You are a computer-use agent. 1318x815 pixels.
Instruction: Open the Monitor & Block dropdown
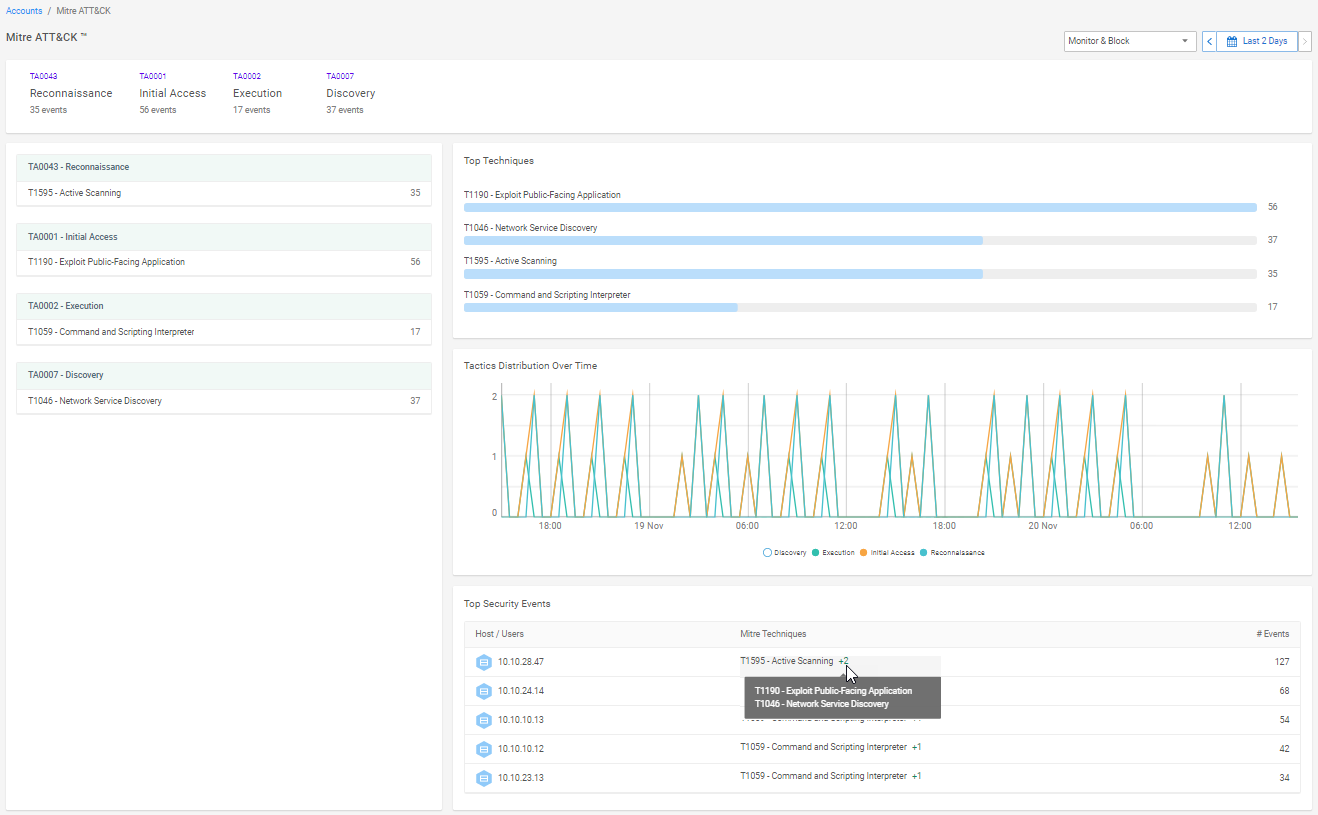(x=1129, y=41)
